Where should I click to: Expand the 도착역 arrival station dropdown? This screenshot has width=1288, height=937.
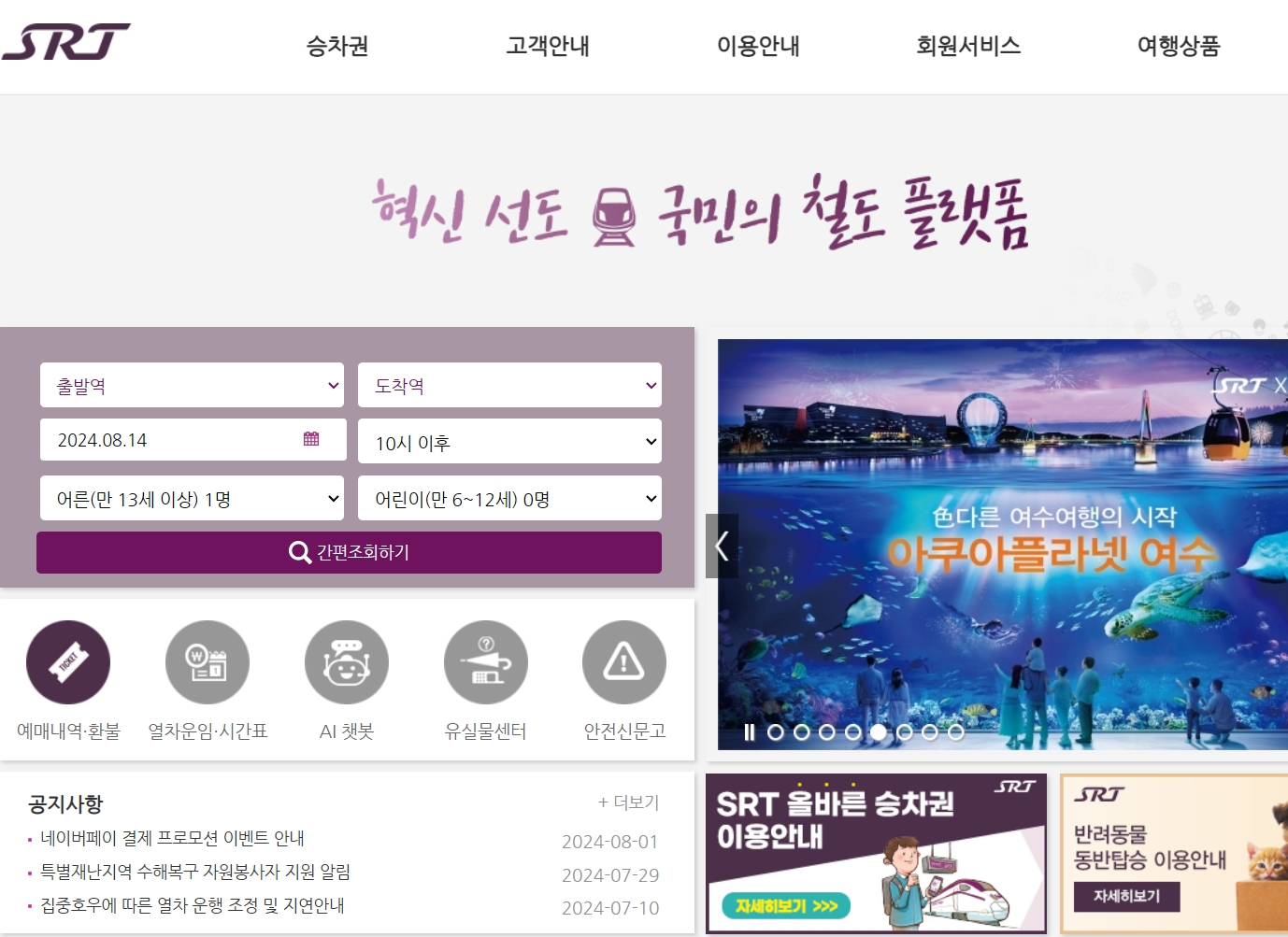[x=509, y=385]
